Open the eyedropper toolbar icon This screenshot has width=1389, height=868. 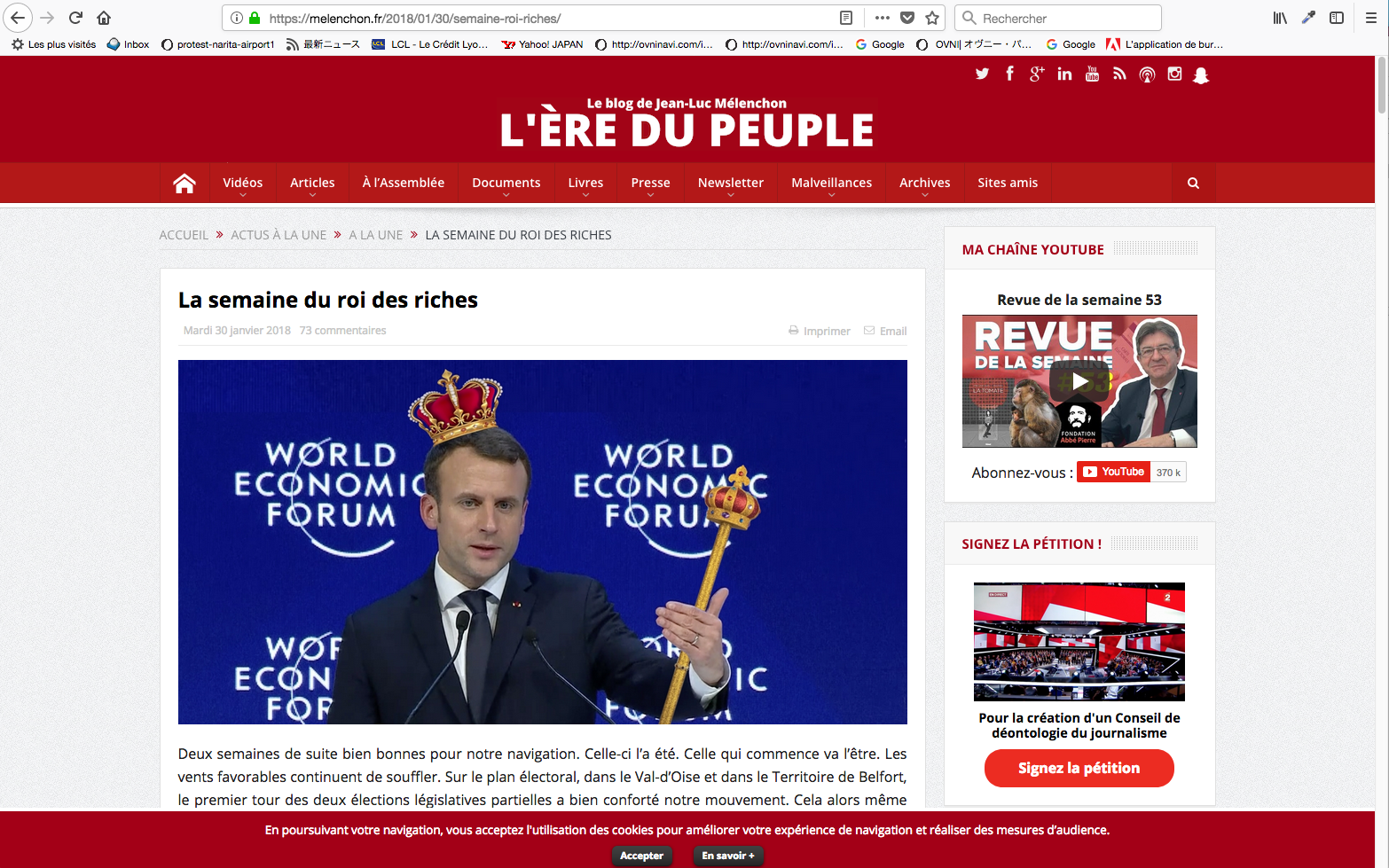click(1308, 18)
